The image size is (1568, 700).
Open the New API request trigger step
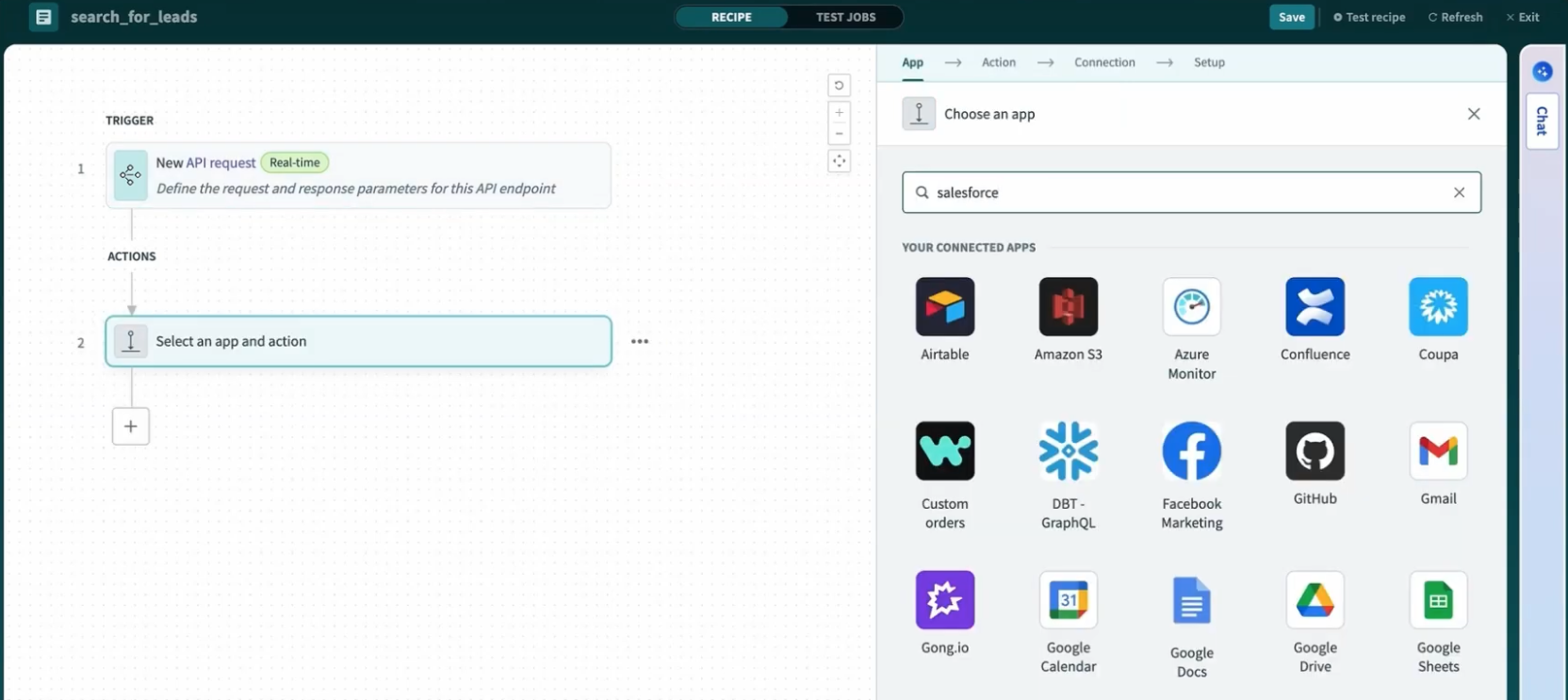(x=358, y=175)
